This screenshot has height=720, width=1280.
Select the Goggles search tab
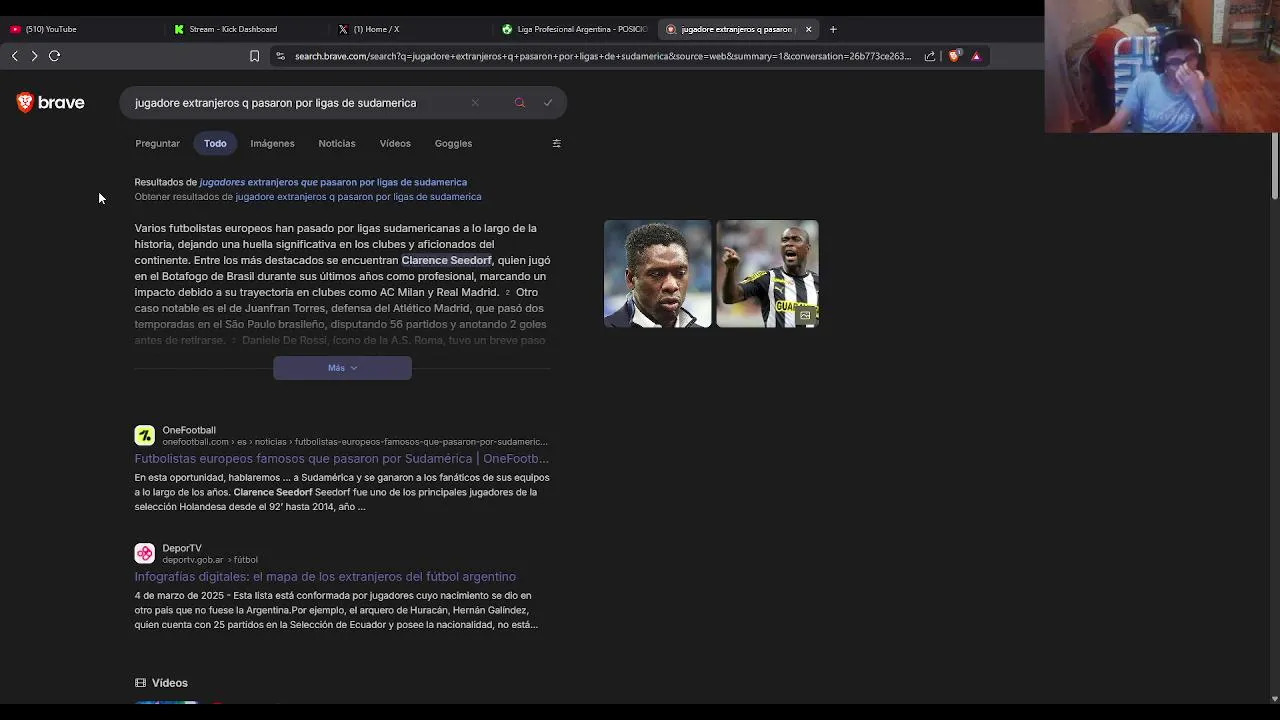point(453,143)
